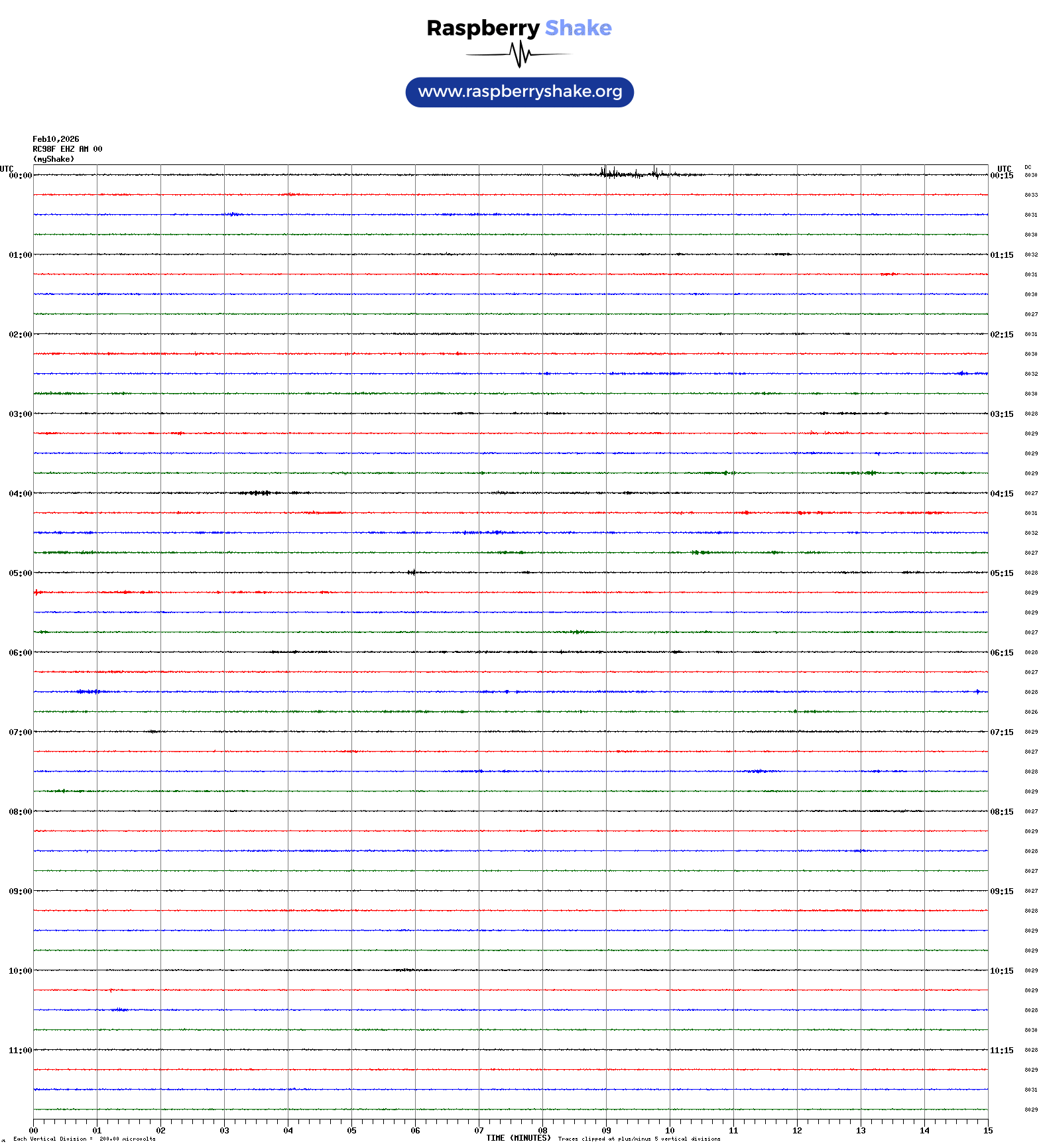Image resolution: width=1041 pixels, height=1148 pixels.
Task: Click the 04:00 UTC row label on left
Action: 20,494
